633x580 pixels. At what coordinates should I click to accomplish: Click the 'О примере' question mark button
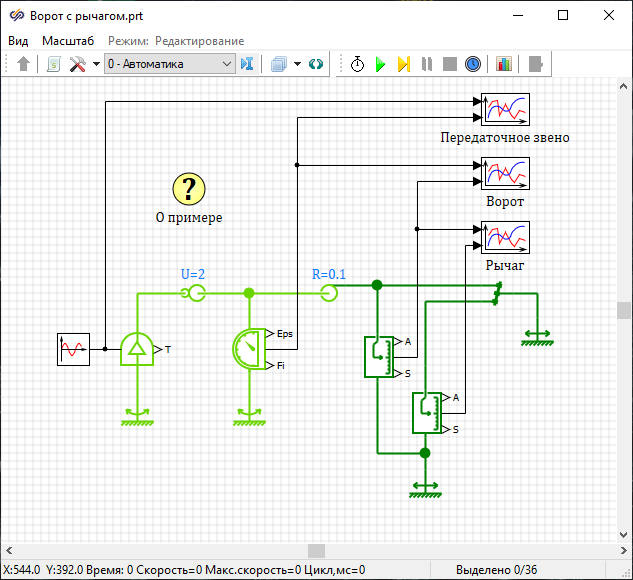click(x=189, y=188)
